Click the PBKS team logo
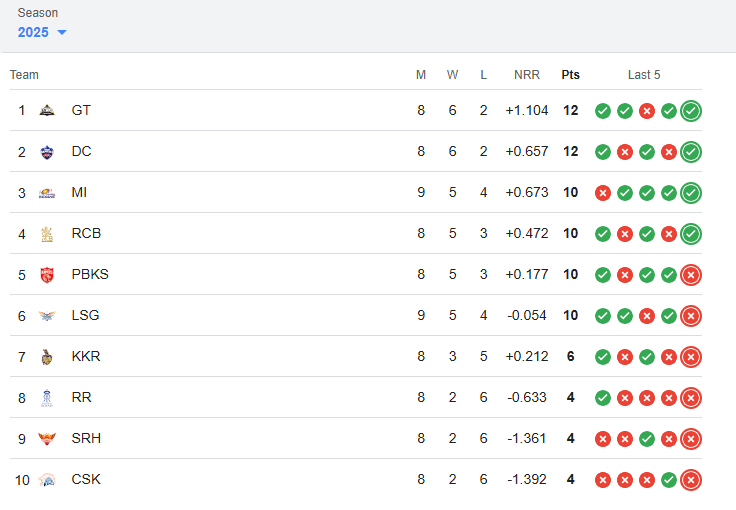Screen dimensions: 736x510 pos(47,275)
